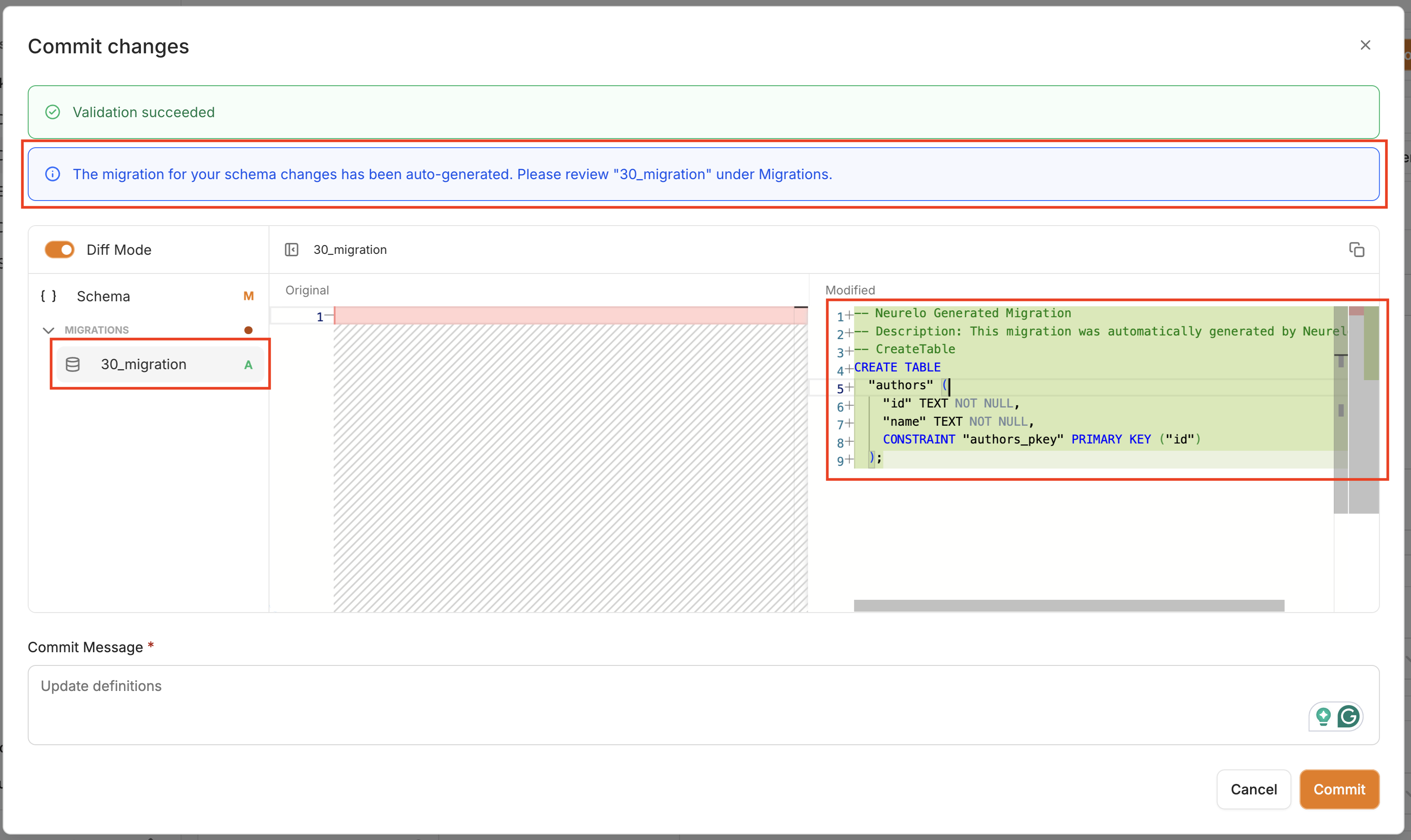This screenshot has width=1411, height=840.
Task: Click the green validation checkmark icon
Action: coord(52,112)
